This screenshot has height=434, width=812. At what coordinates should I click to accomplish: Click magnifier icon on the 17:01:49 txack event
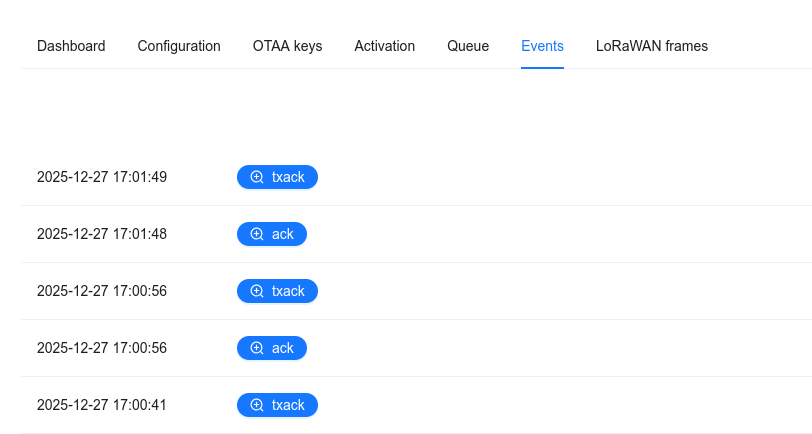(x=257, y=177)
